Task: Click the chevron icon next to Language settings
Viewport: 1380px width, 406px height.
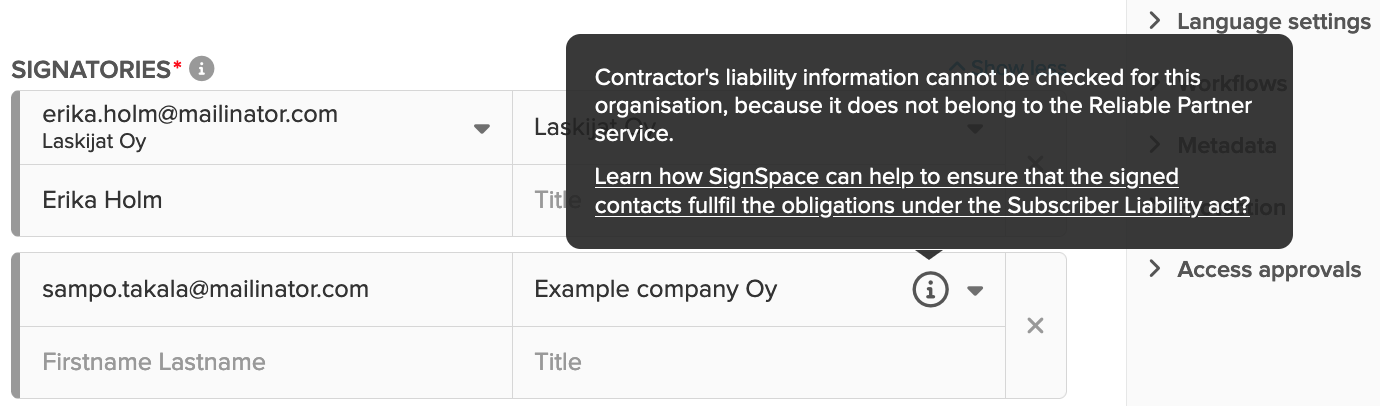Action: (x=1155, y=20)
